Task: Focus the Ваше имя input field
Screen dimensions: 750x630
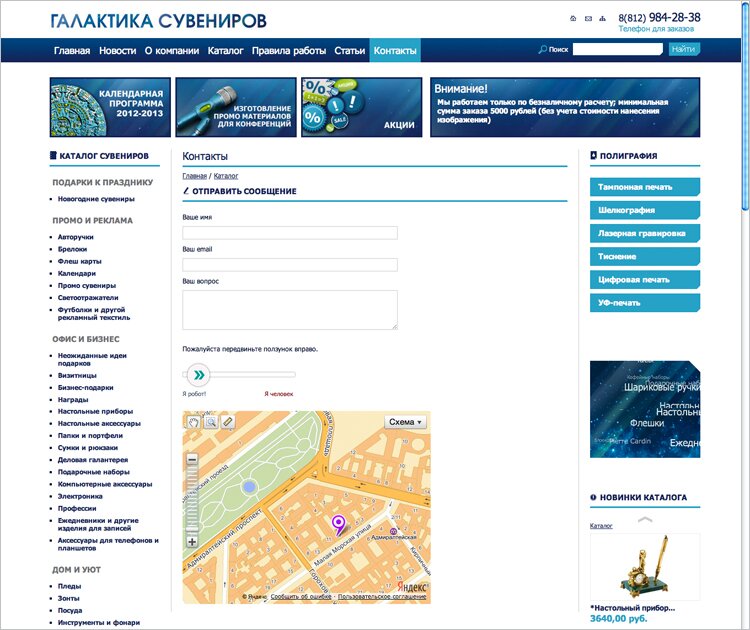Action: point(290,233)
